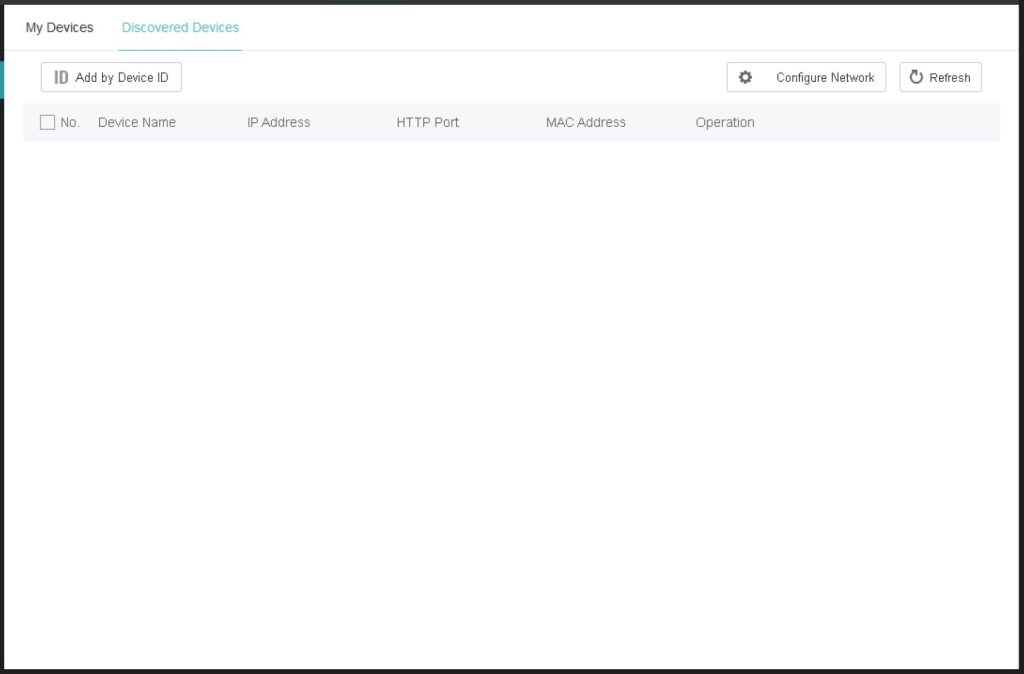Image resolution: width=1024 pixels, height=674 pixels.
Task: Click the settings cog next to Configure Network
Action: click(x=746, y=76)
